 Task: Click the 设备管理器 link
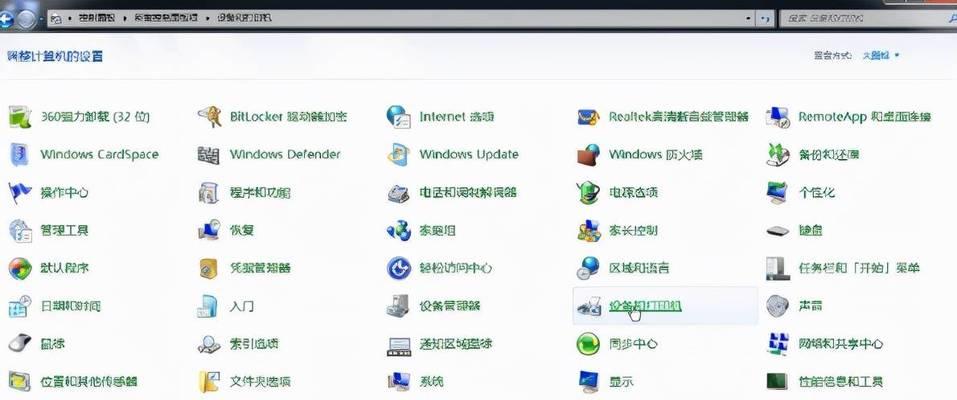pyautogui.click(x=450, y=306)
